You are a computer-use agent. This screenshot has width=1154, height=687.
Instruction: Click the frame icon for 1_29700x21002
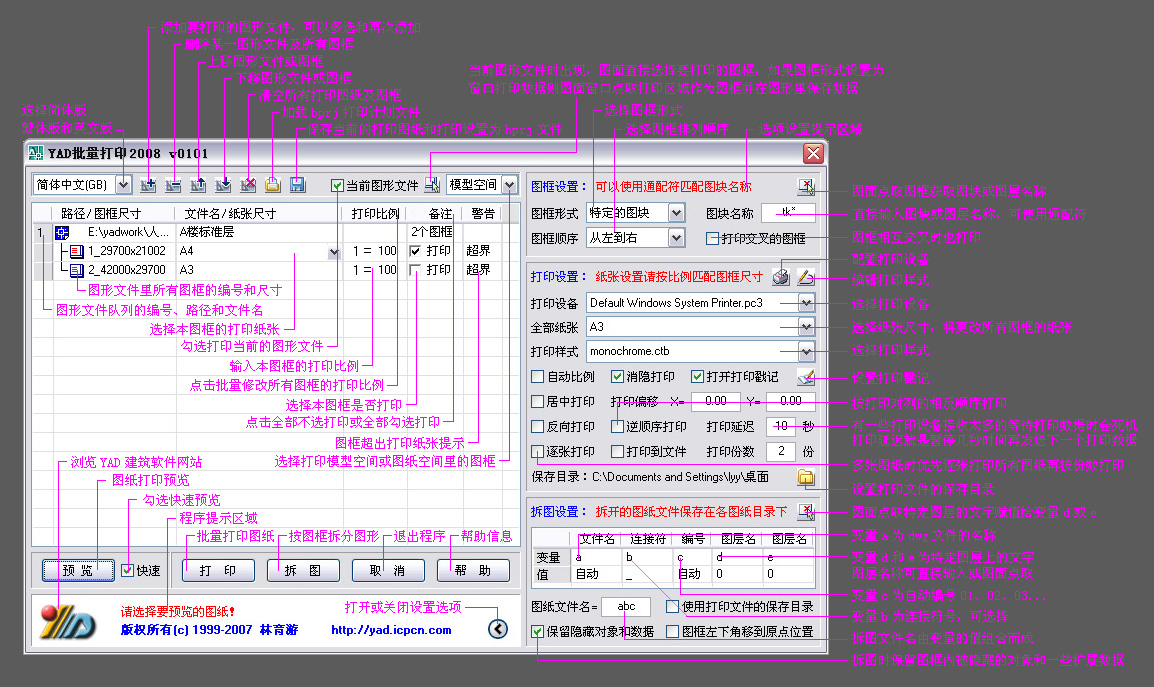[77, 252]
